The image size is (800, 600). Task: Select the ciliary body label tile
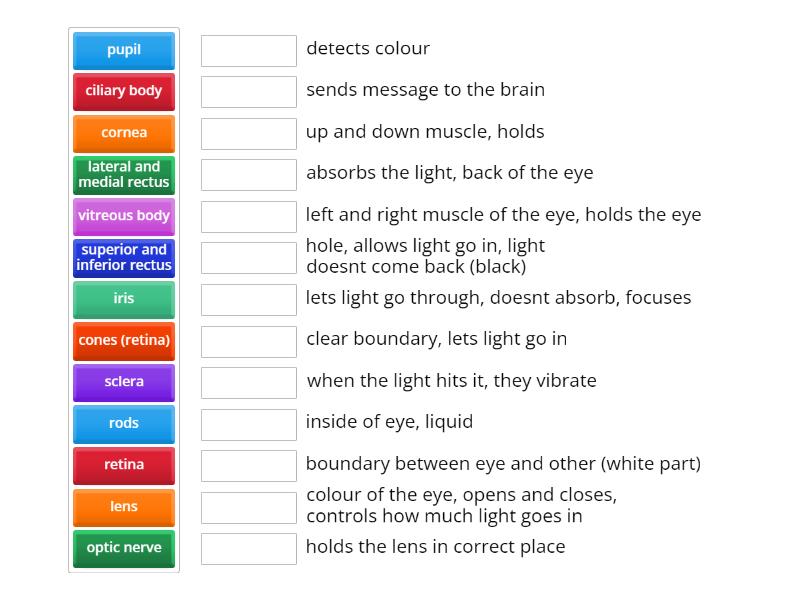tap(124, 91)
